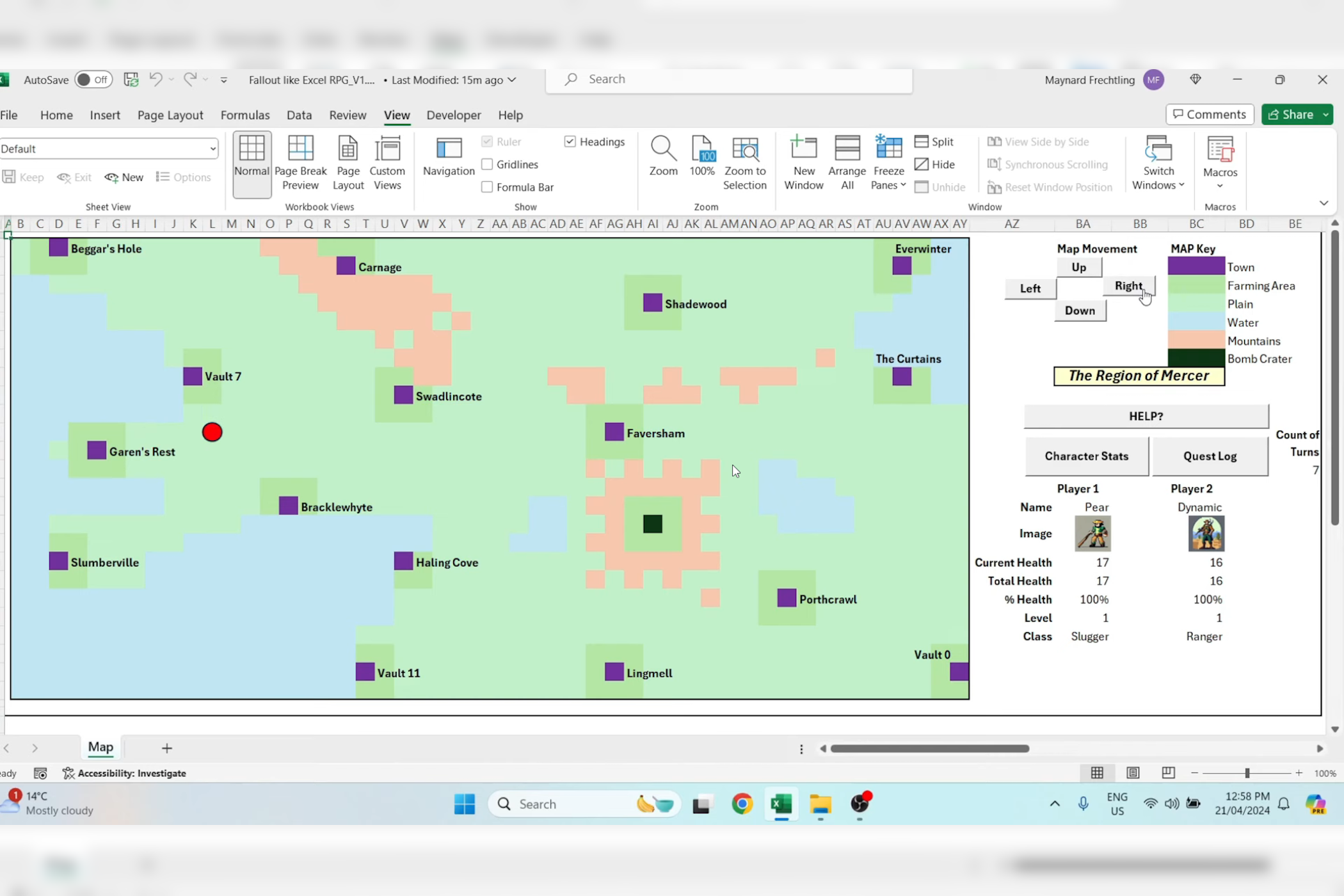Select the Map sheet tab
The image size is (1344, 896).
100,747
